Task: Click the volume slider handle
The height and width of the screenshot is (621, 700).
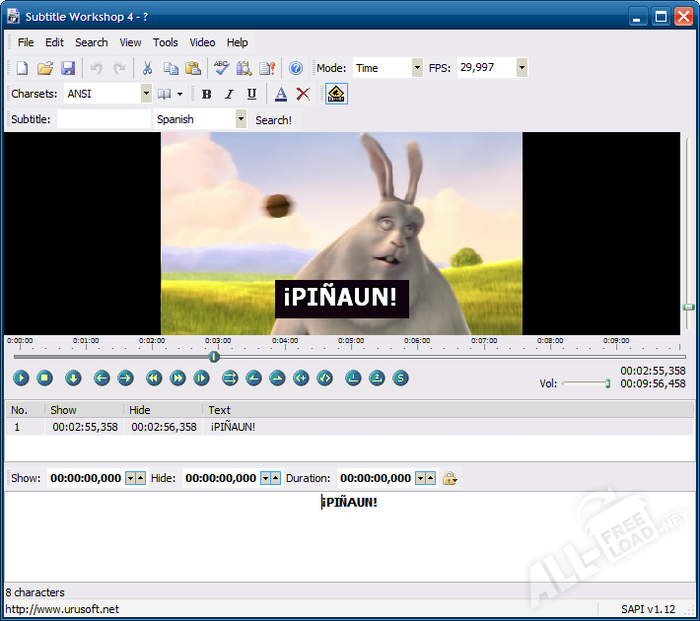Action: [x=608, y=383]
